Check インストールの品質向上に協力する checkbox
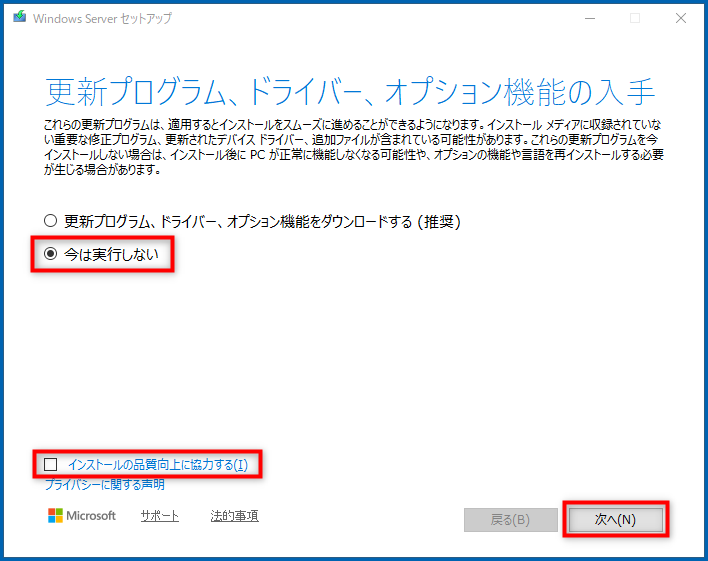This screenshot has width=708, height=561. [x=50, y=464]
